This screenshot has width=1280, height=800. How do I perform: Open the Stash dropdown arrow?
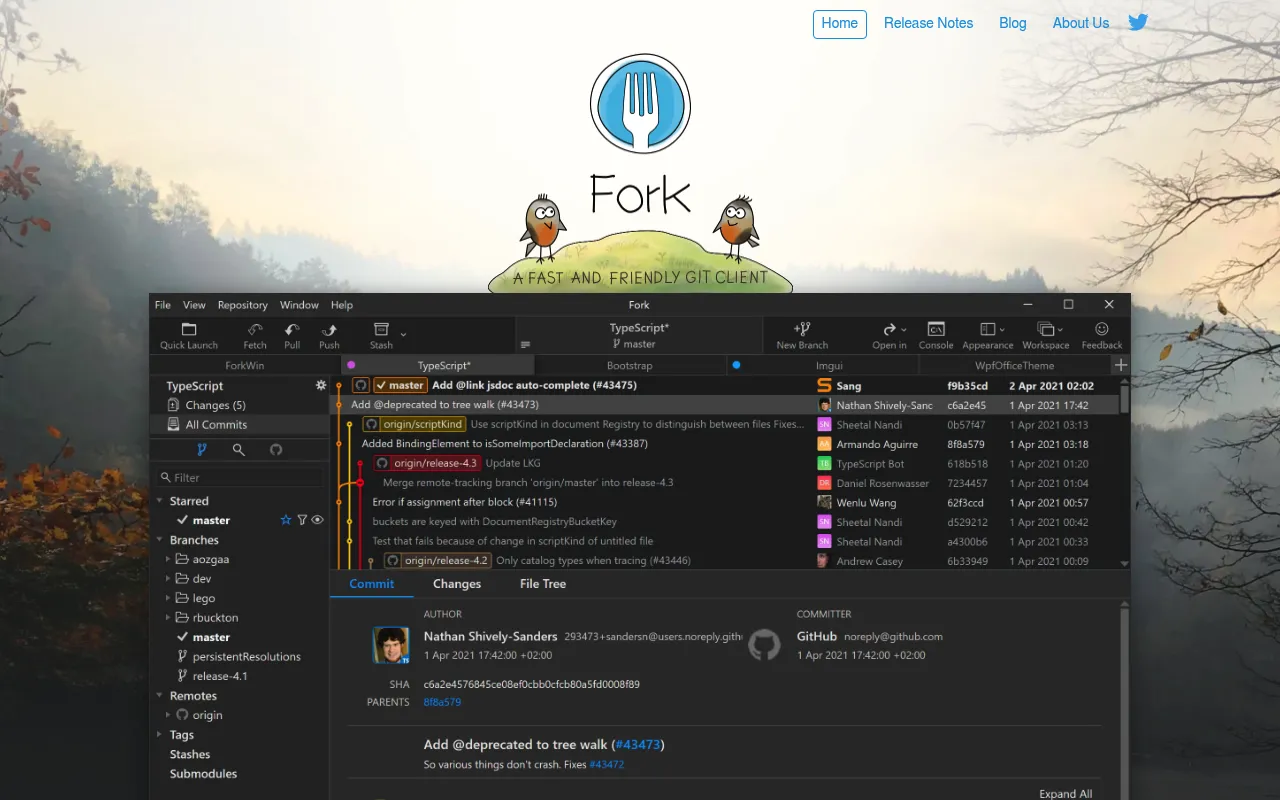(x=403, y=334)
